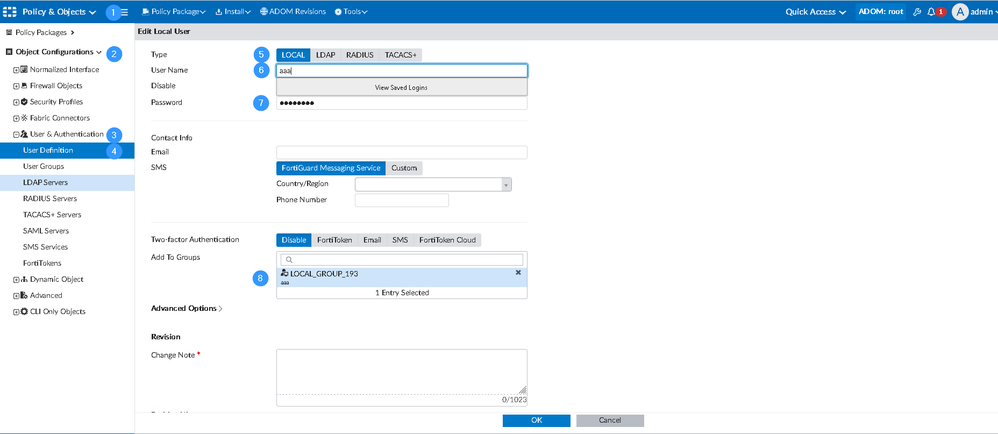The width and height of the screenshot is (998, 434).
Task: Click the ADOM: root button
Action: pyautogui.click(x=881, y=11)
